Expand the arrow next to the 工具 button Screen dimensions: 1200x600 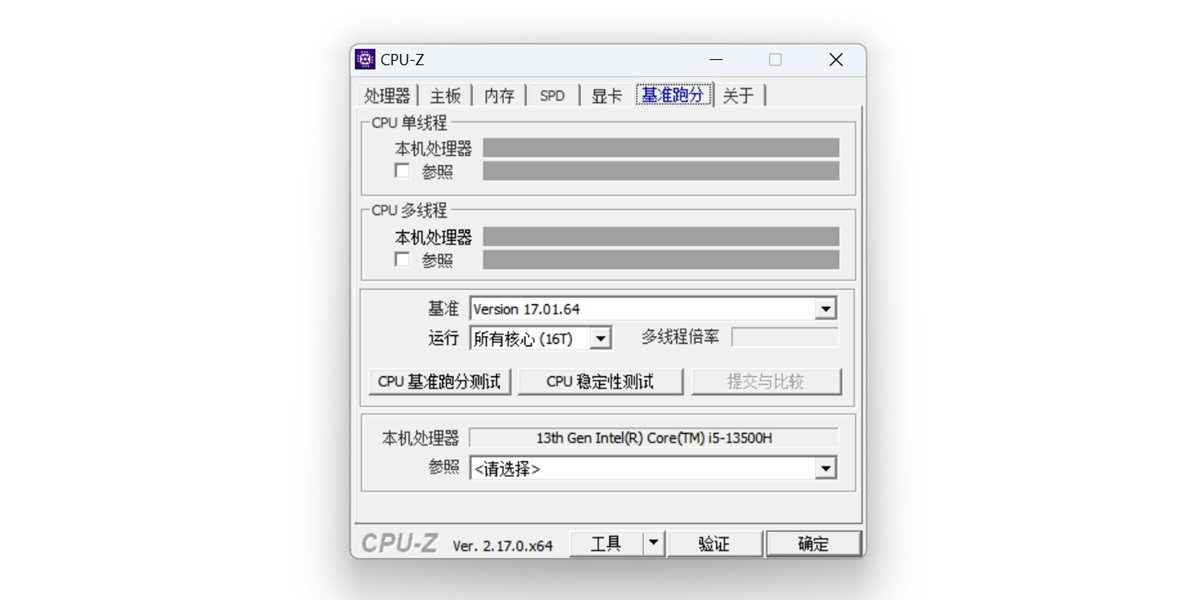coord(652,543)
